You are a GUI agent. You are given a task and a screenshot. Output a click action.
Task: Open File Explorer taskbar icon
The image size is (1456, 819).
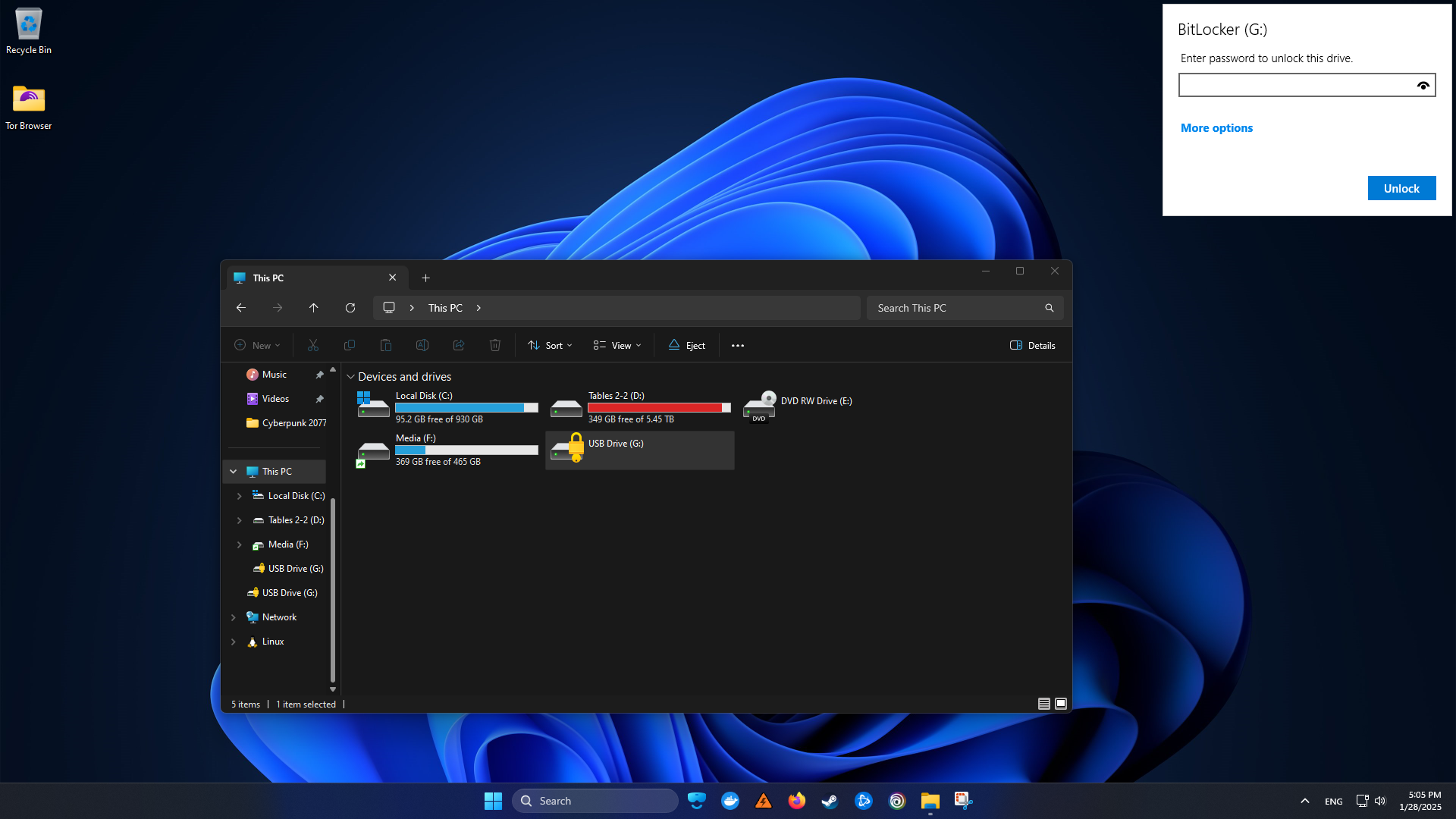pyautogui.click(x=930, y=801)
